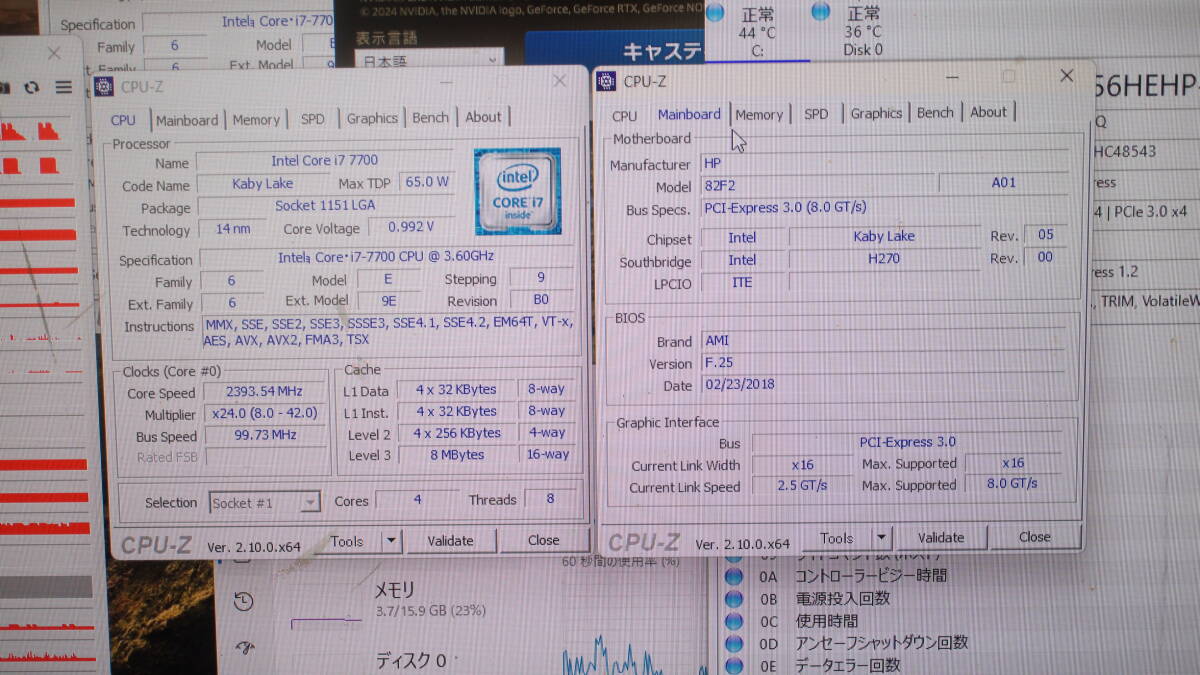Image resolution: width=1200 pixels, height=675 pixels.
Task: Open the Memory tab in the right CPU-Z window
Action: point(759,115)
